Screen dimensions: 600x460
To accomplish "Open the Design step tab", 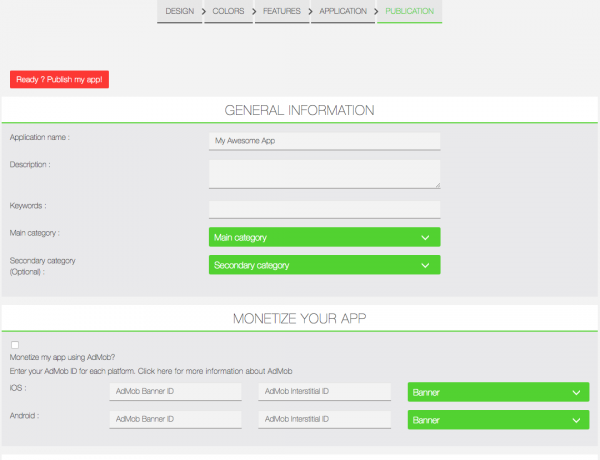I will click(178, 11).
